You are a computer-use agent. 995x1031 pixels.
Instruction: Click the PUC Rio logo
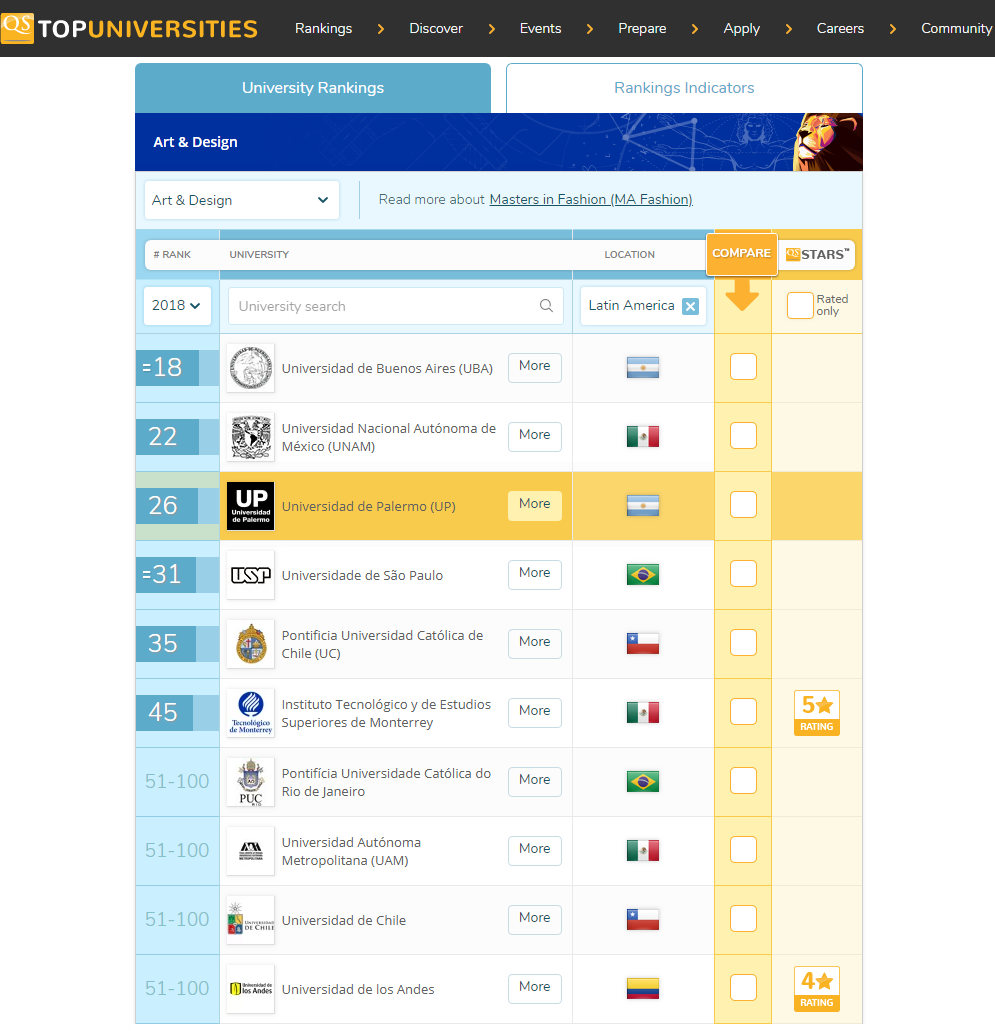251,782
